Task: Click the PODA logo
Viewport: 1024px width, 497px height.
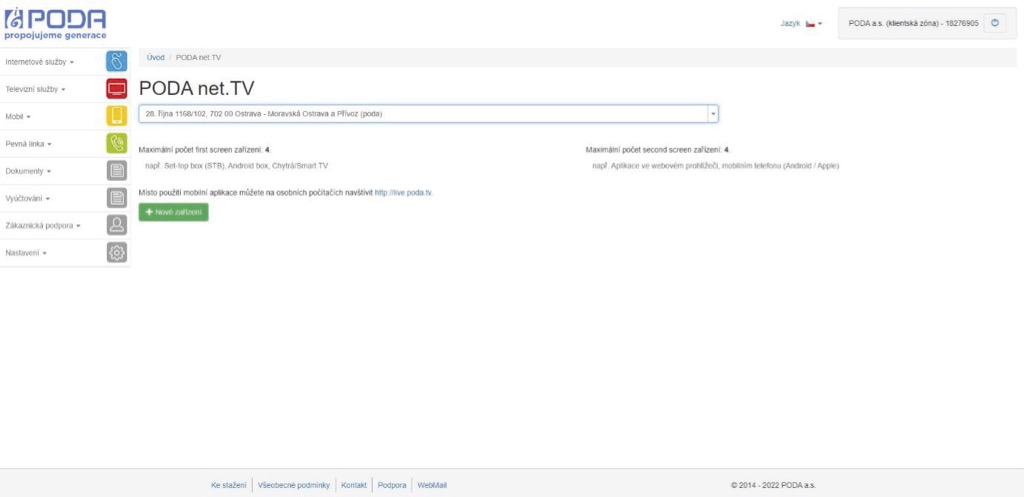Action: click(x=56, y=24)
